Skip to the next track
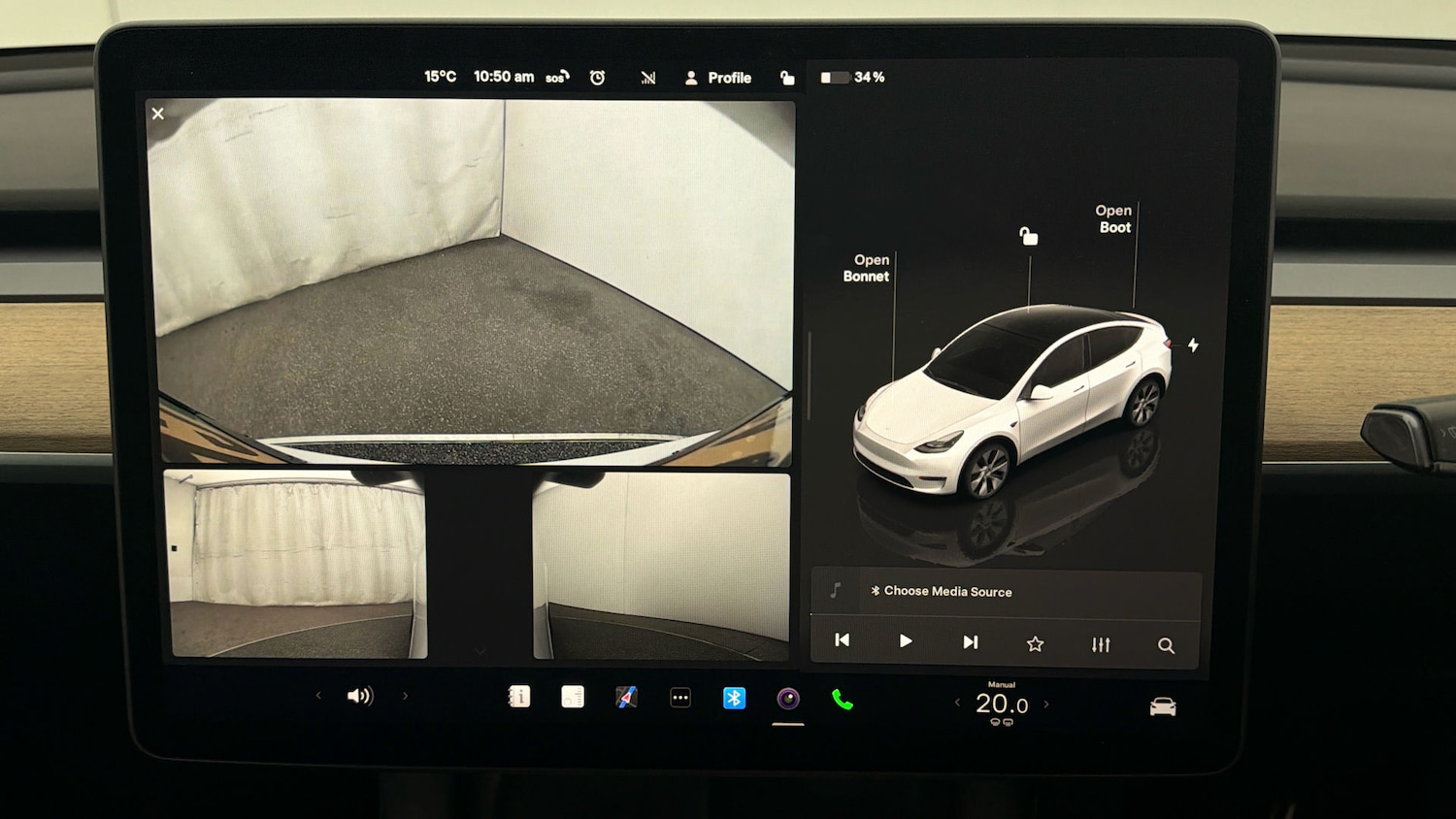Screen dimensions: 1456x819 (x=971, y=642)
